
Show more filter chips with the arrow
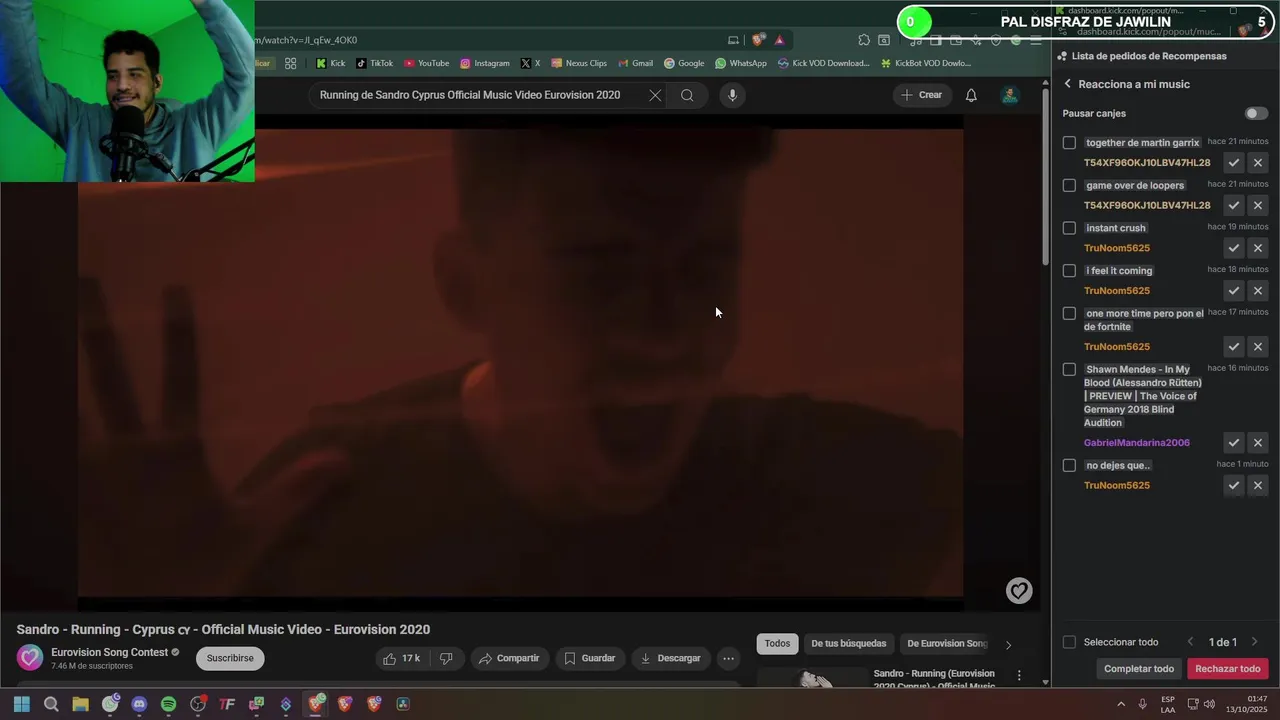point(1008,645)
